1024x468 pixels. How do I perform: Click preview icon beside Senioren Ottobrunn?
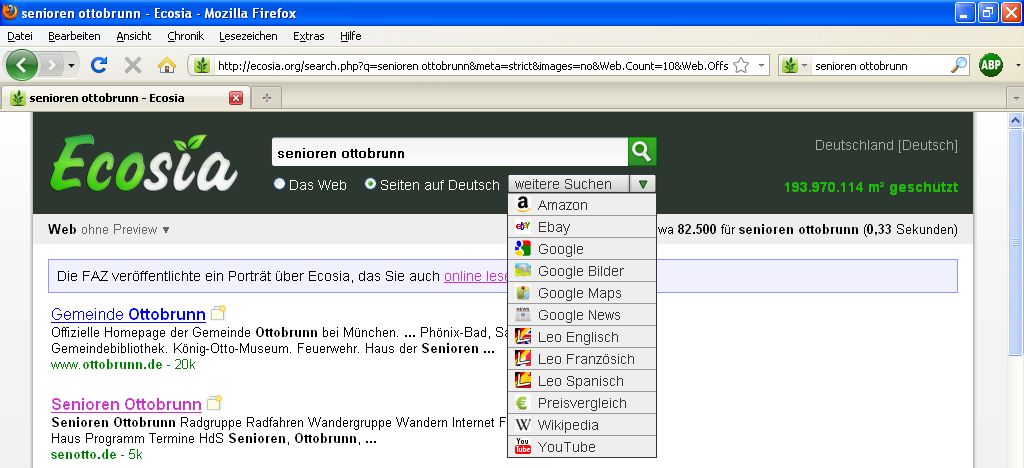(x=214, y=403)
